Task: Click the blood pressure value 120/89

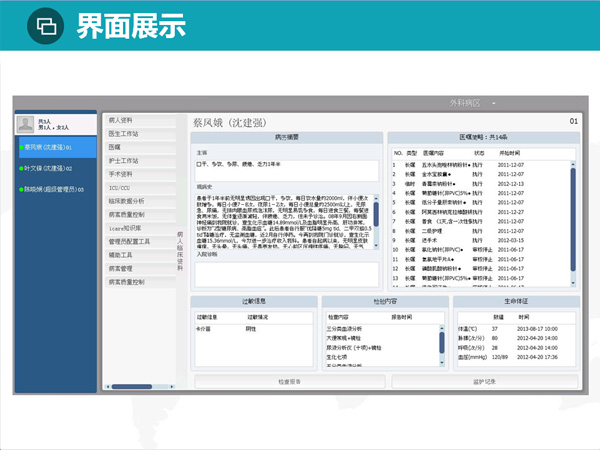Action: [499, 357]
